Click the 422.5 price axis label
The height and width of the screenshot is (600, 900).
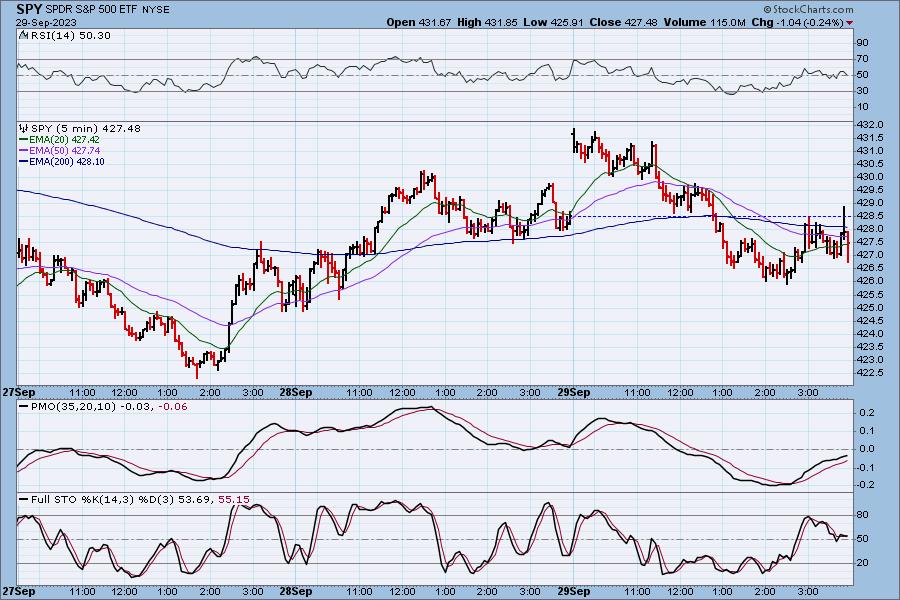click(x=868, y=373)
